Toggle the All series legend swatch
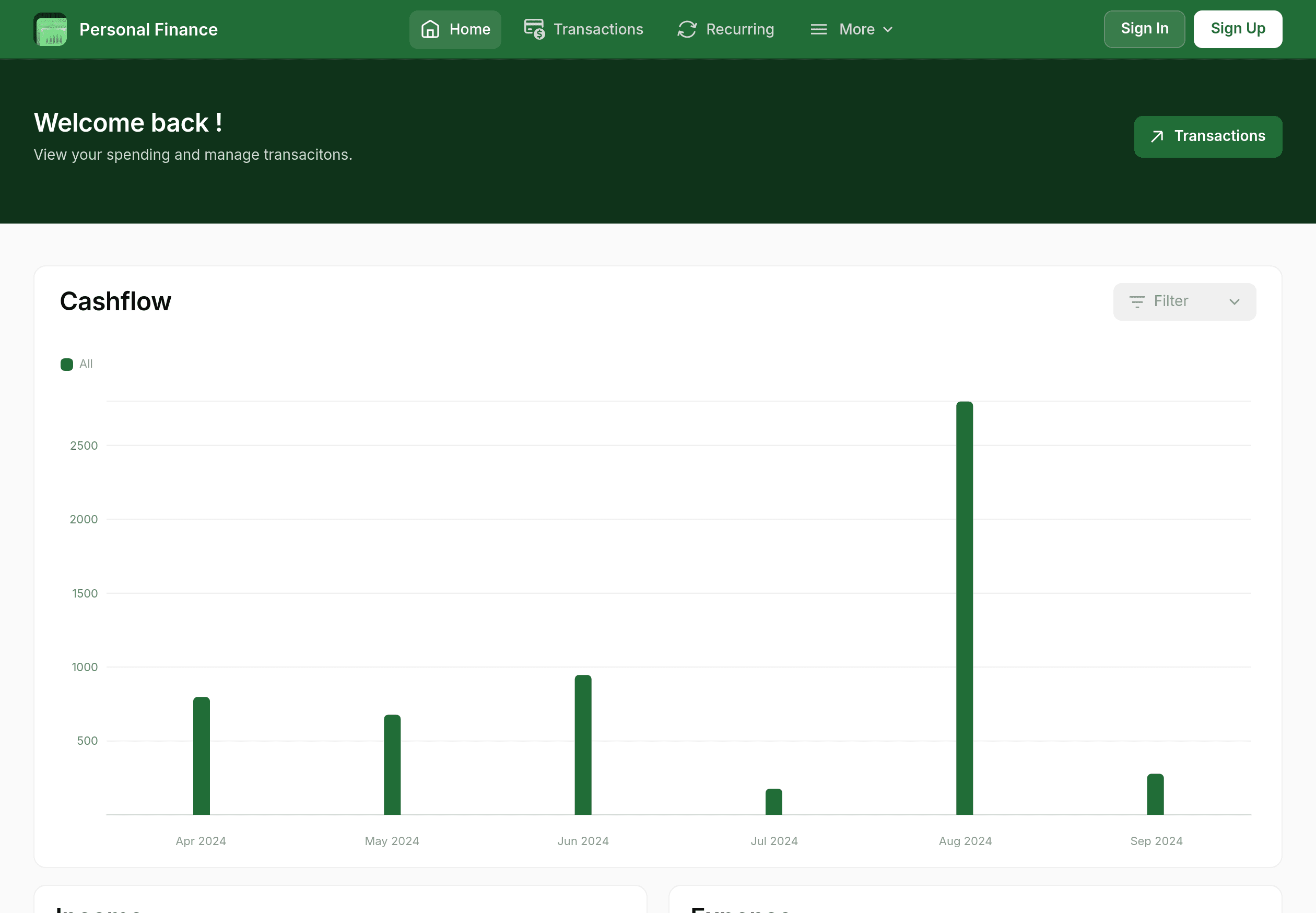The width and height of the screenshot is (1316, 913). point(67,365)
